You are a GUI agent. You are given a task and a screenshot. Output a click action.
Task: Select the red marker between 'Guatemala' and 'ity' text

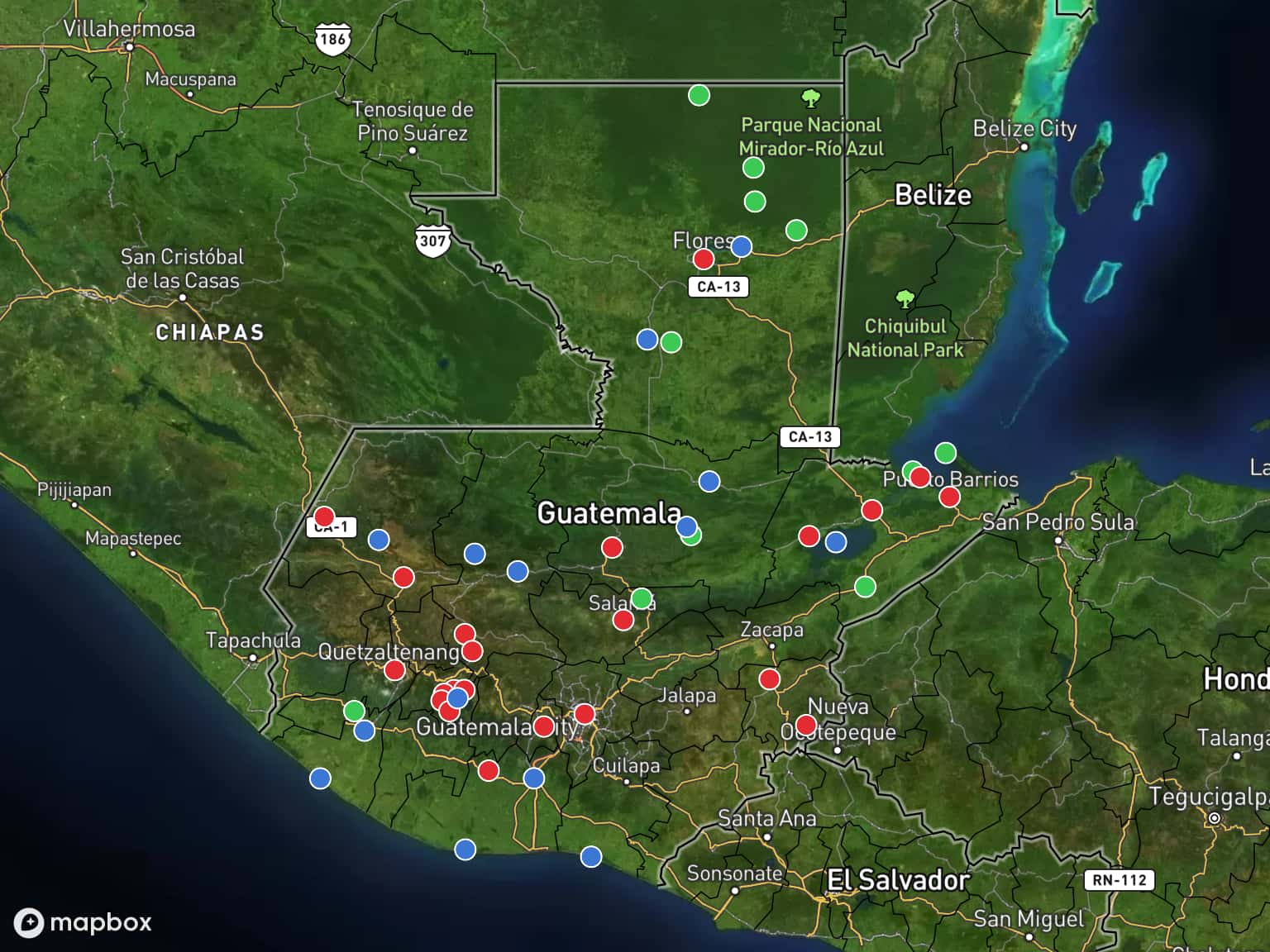pos(543,726)
